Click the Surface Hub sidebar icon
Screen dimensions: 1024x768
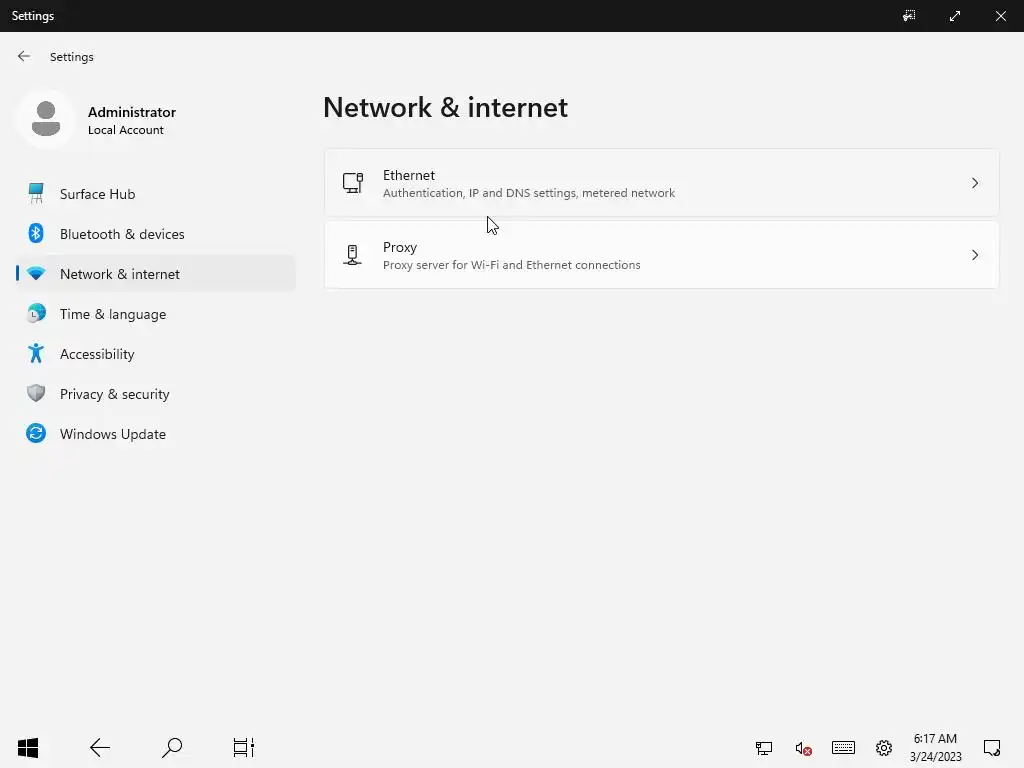36,193
